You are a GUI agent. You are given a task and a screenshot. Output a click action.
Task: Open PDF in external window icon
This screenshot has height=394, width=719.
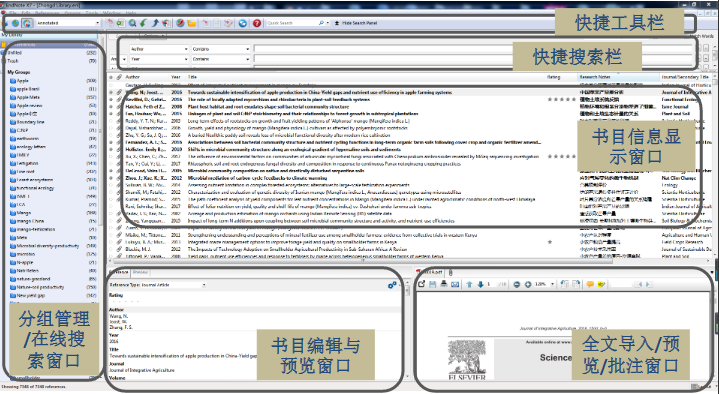click(x=422, y=284)
